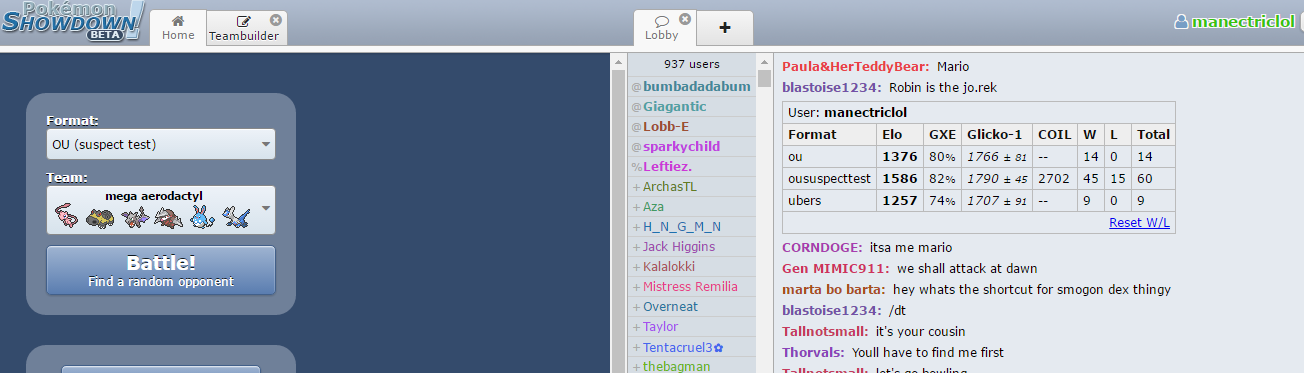Click the Gen MIMIC911 username in chat
The width and height of the screenshot is (1304, 373).
pos(836,268)
